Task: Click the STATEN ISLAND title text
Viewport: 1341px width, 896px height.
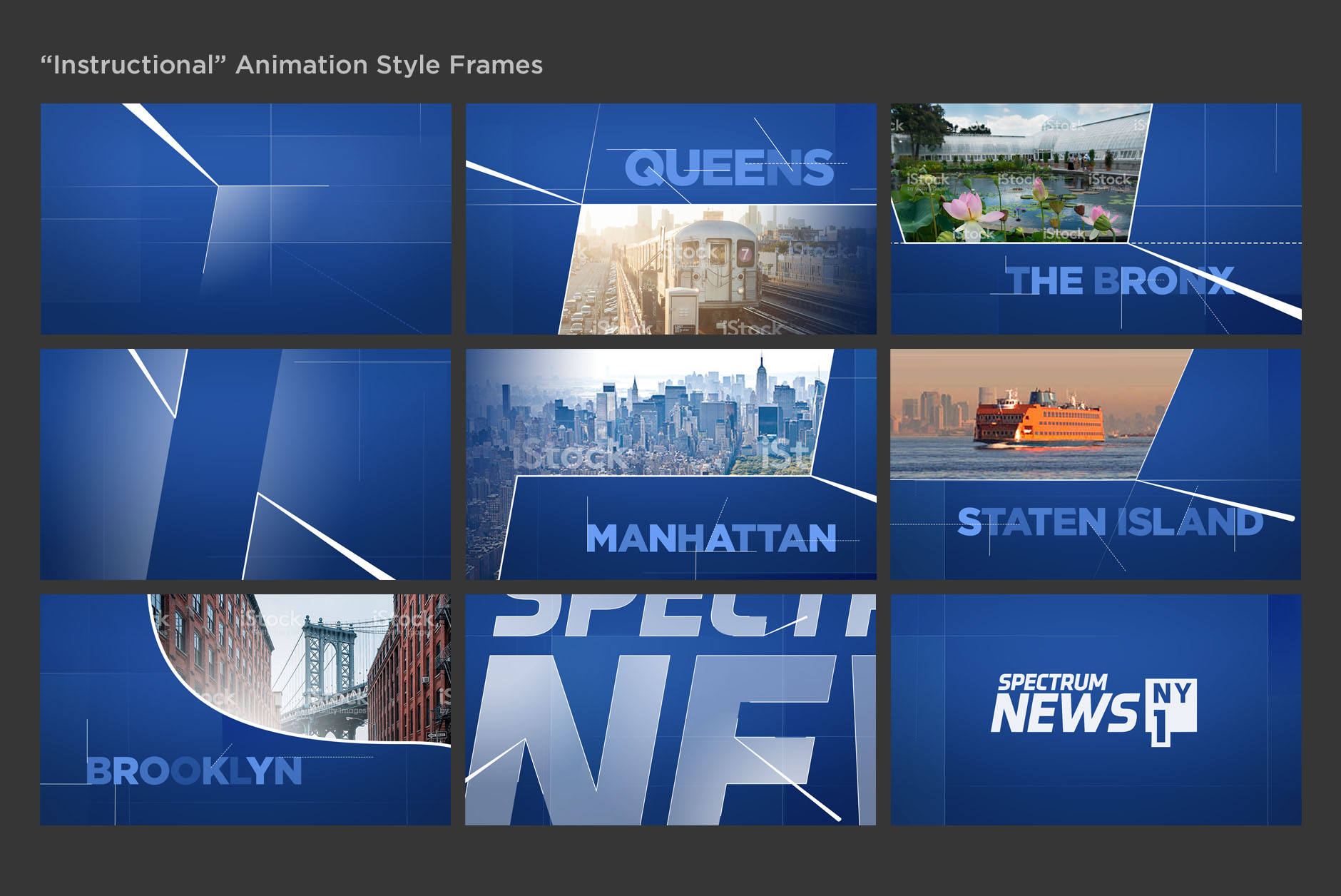Action: [x=1111, y=521]
